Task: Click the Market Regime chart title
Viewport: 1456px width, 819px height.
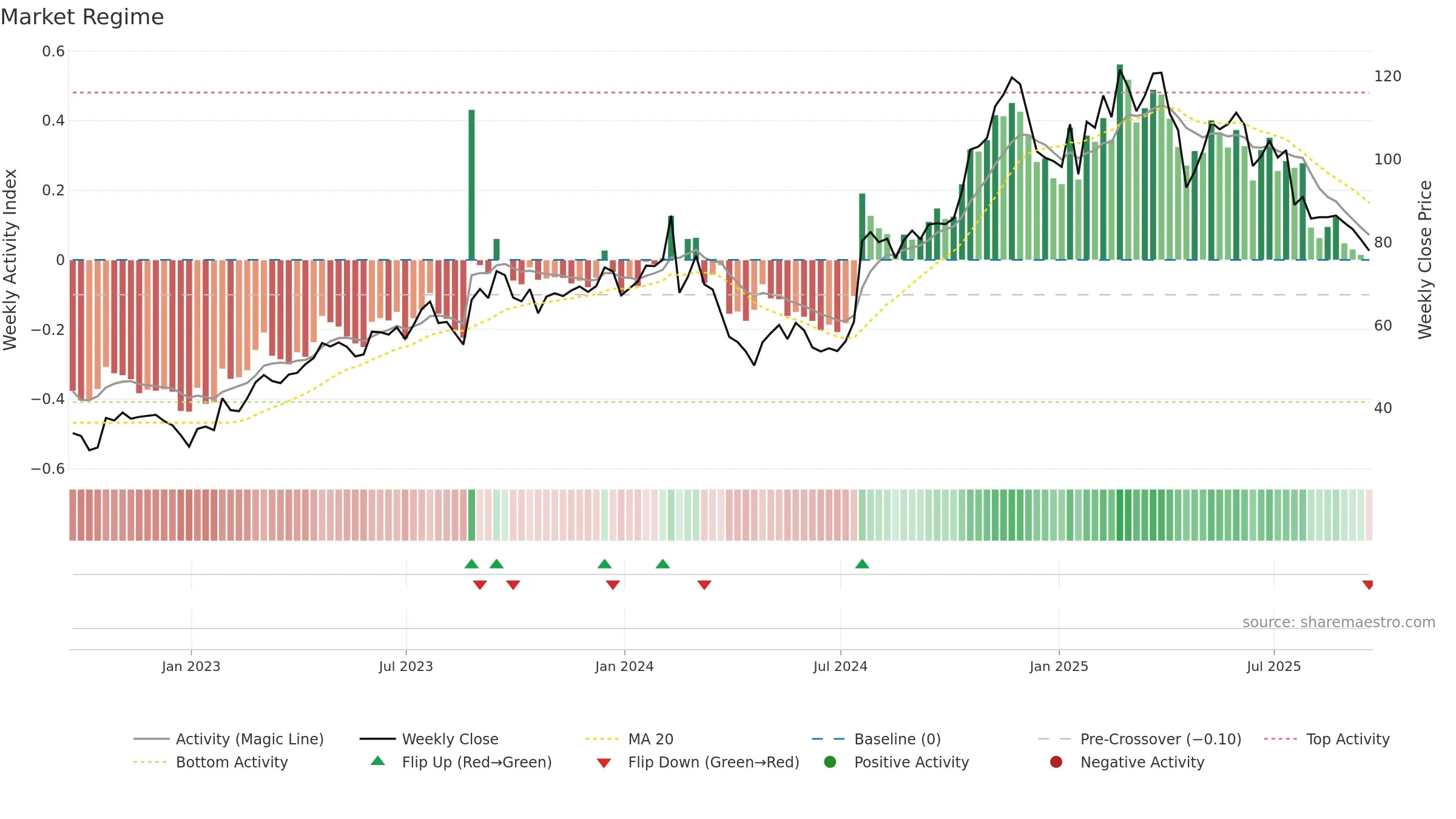Action: pos(82,17)
